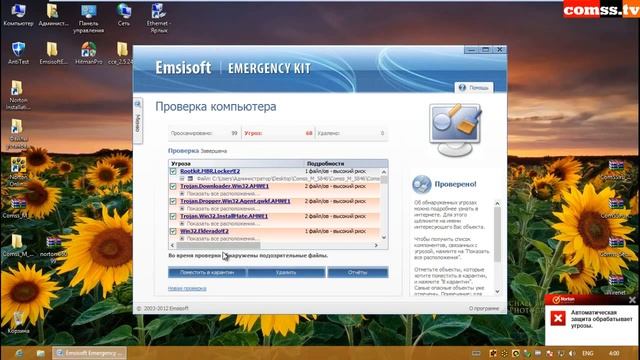Click the Угроза column header
640x360 pixels.
click(236, 163)
